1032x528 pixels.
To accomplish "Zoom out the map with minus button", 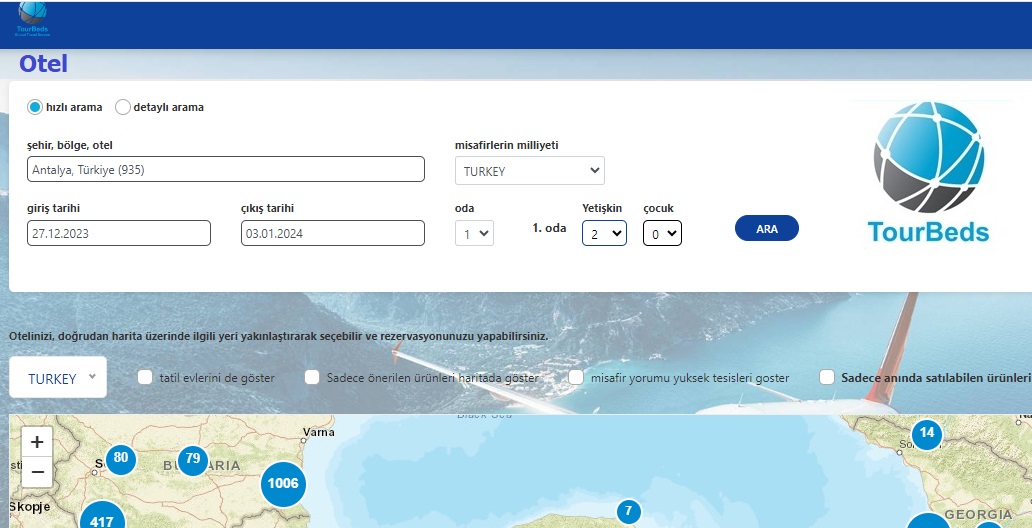I will (x=37, y=472).
